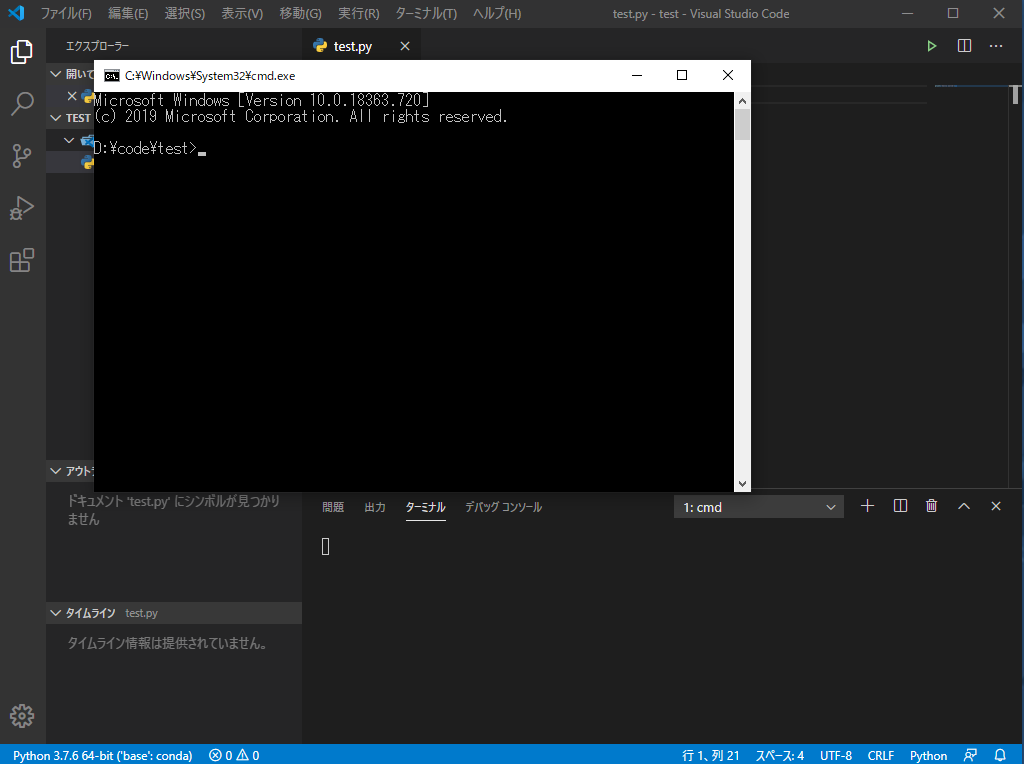Split the editor to the right

(964, 46)
